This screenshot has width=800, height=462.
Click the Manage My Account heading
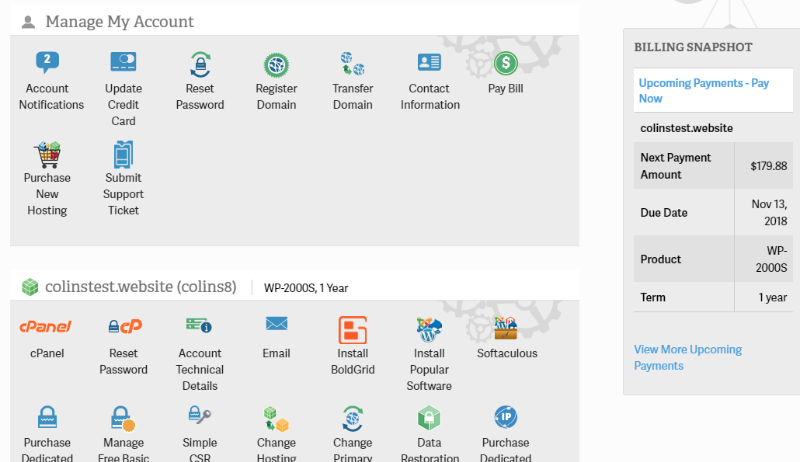click(120, 21)
